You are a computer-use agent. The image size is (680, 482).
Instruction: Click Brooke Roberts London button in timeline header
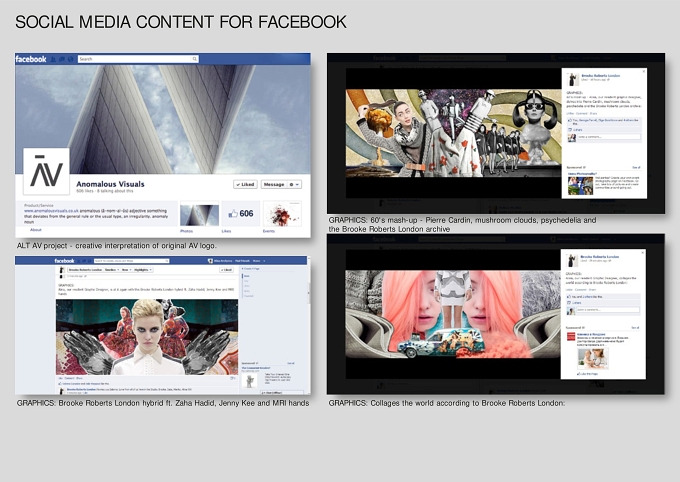85,270
